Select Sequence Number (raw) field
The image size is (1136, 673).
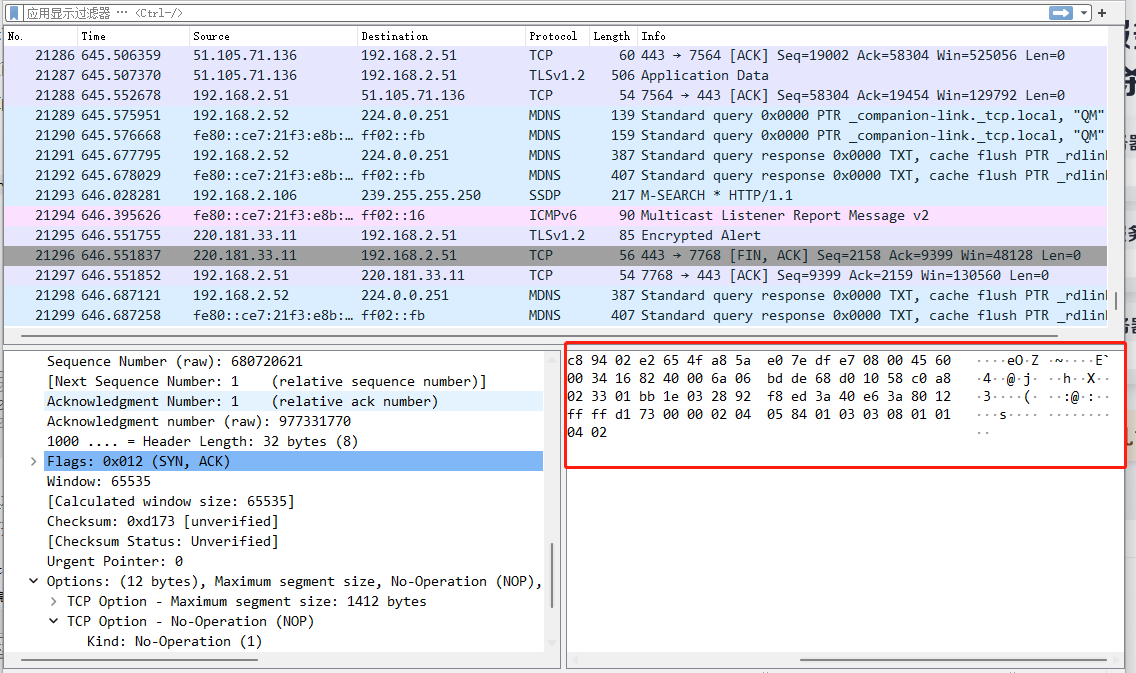pyautogui.click(x=175, y=361)
